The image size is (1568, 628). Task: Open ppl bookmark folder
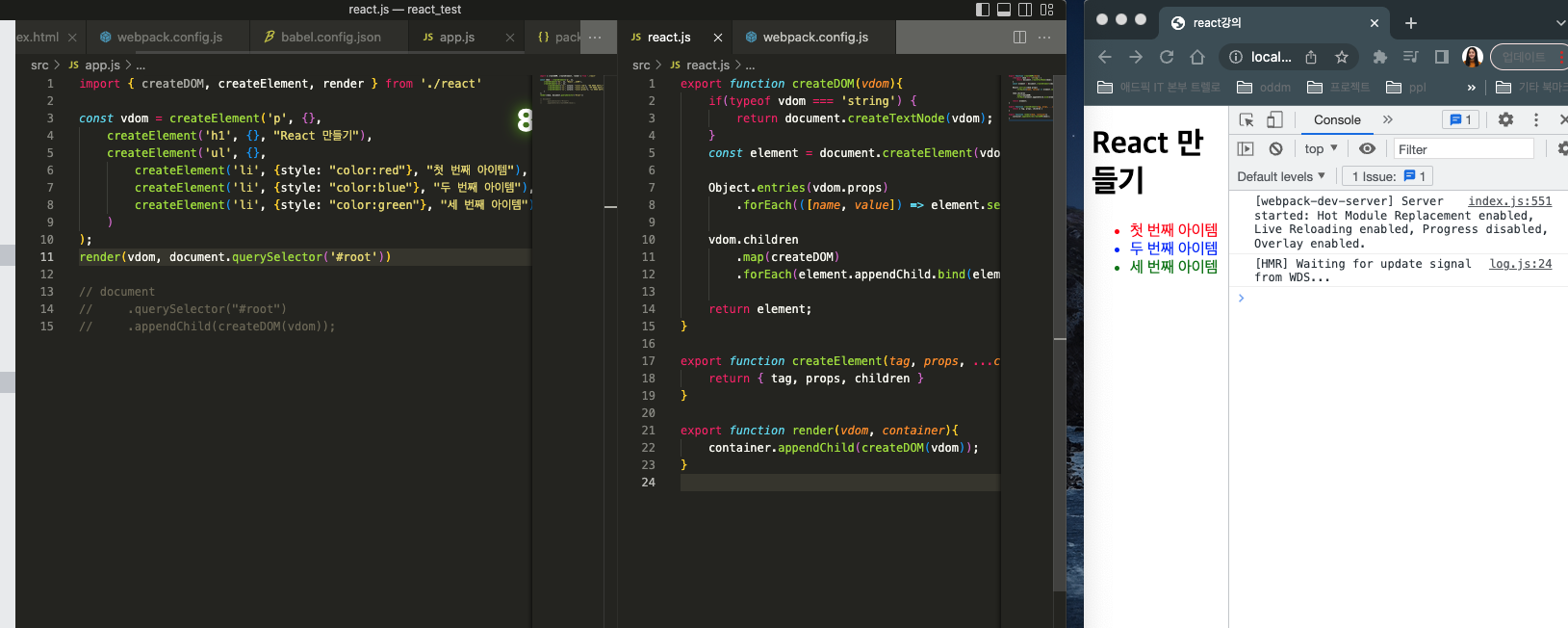pyautogui.click(x=1406, y=87)
